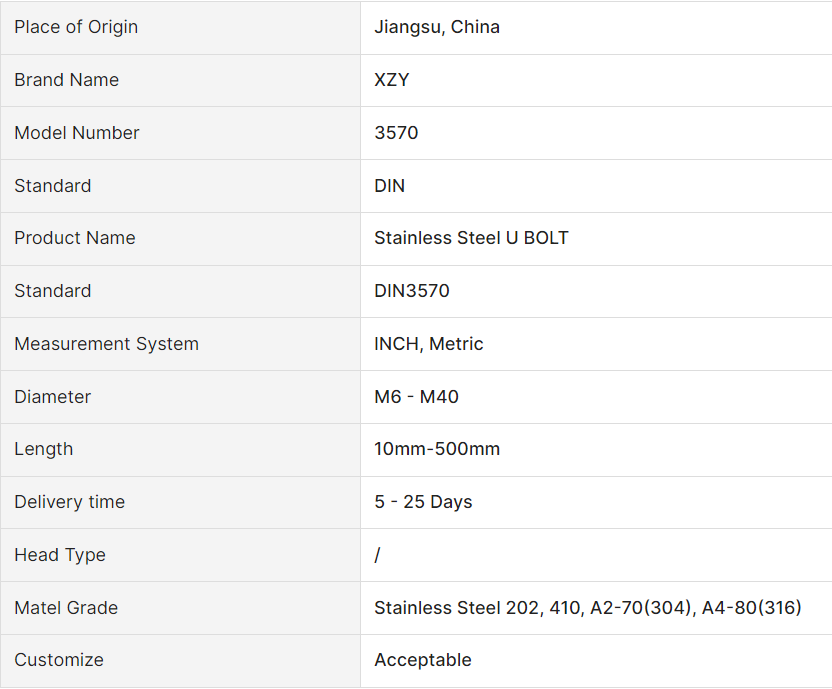Select the model number value '3570'
832x689 pixels.
coord(396,133)
